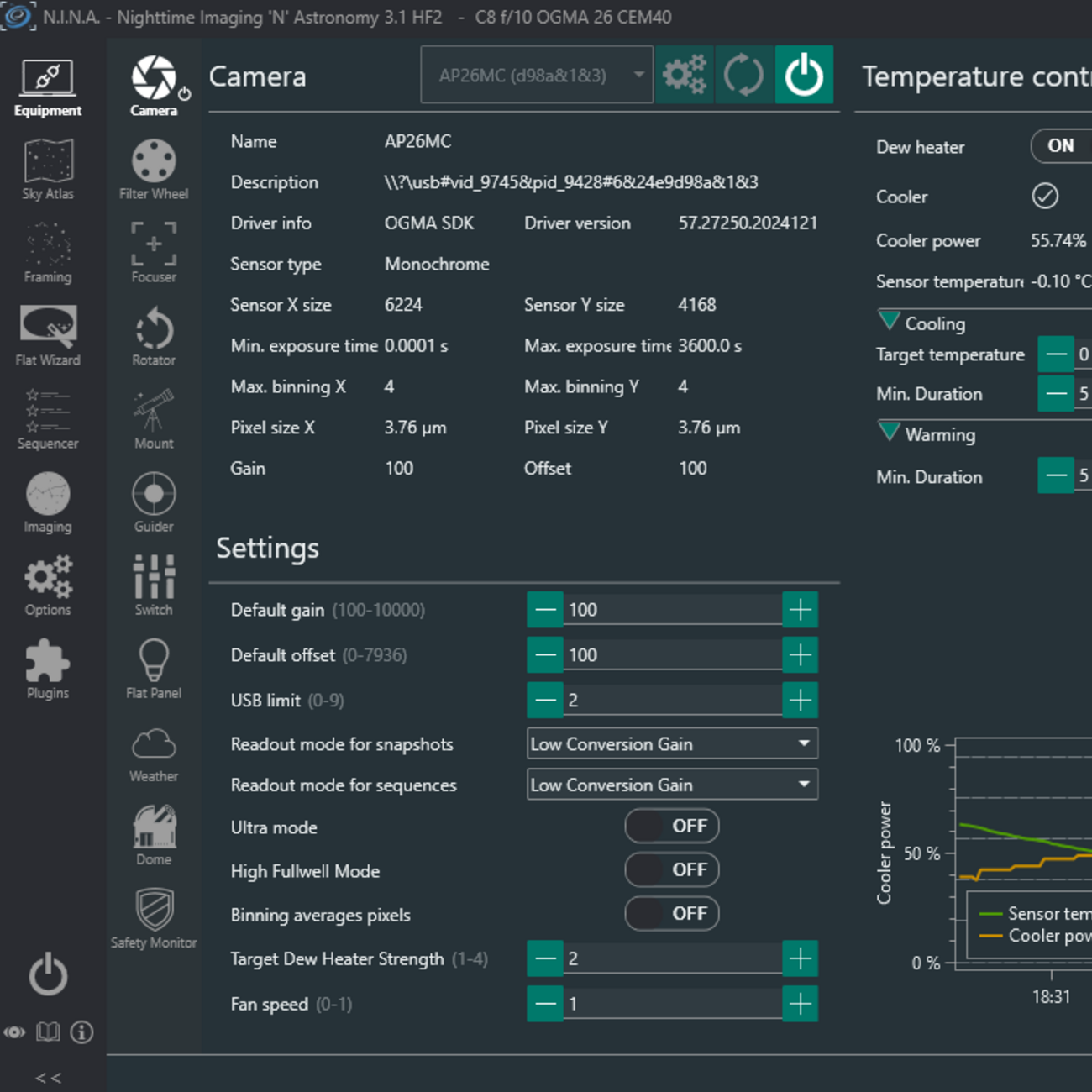
Task: Decrease the Default offset value
Action: click(x=545, y=655)
